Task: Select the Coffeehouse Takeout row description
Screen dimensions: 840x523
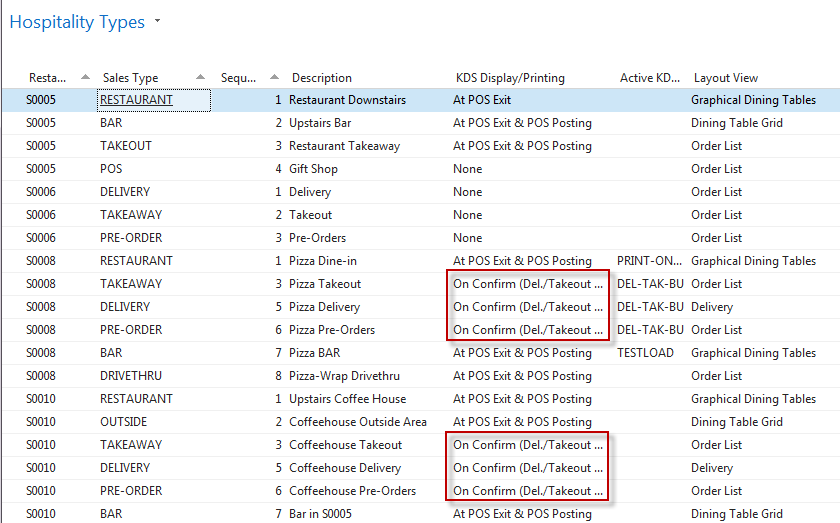Action: tap(345, 445)
